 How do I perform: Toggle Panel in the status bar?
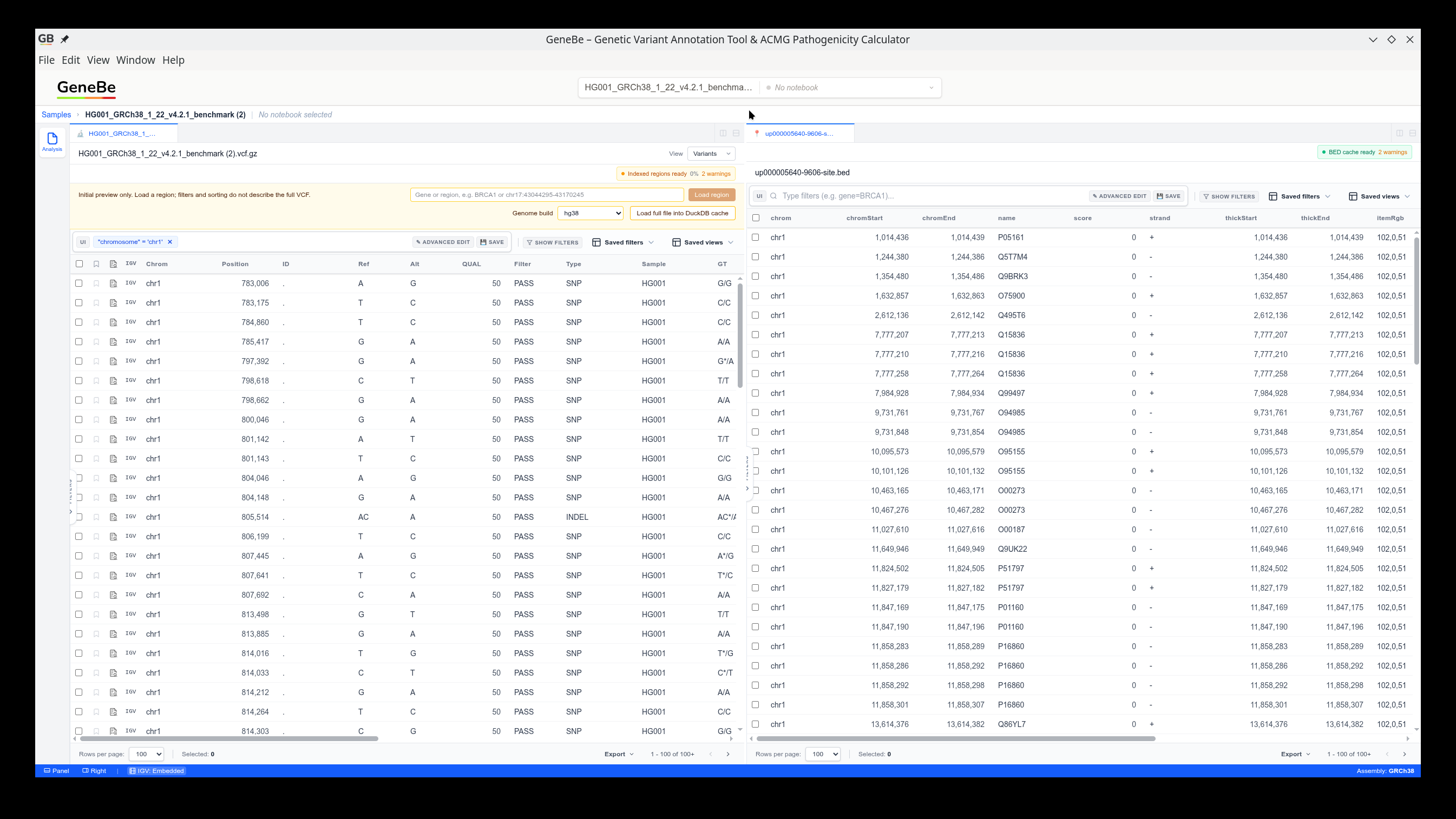click(x=56, y=771)
